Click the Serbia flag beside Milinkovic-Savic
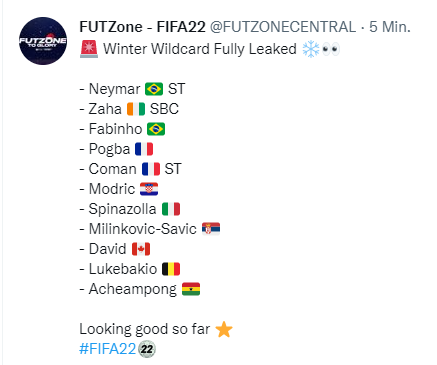Viewport: 437px width, 365px height. (211, 229)
